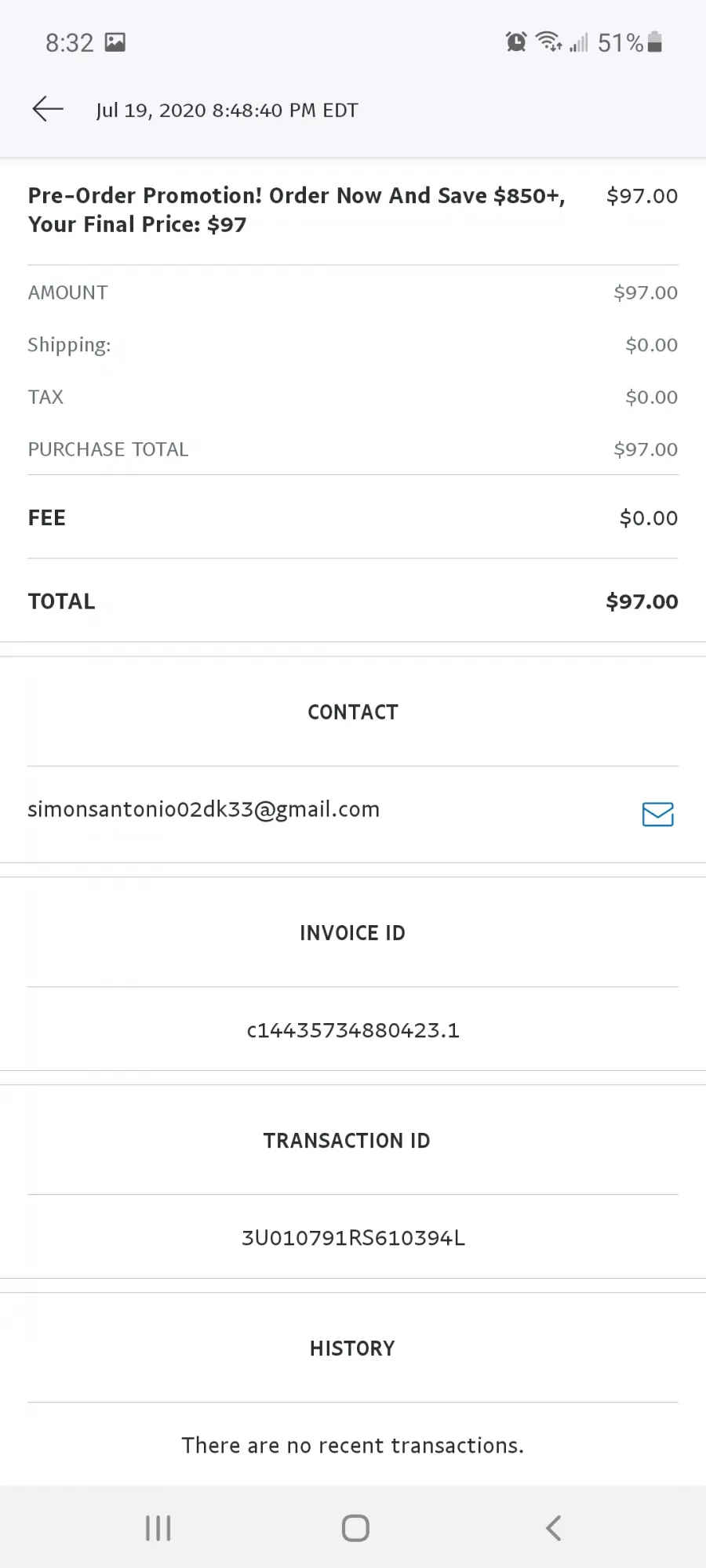Viewport: 706px width, 1568px height.
Task: Tap the Android home button
Action: click(355, 1528)
